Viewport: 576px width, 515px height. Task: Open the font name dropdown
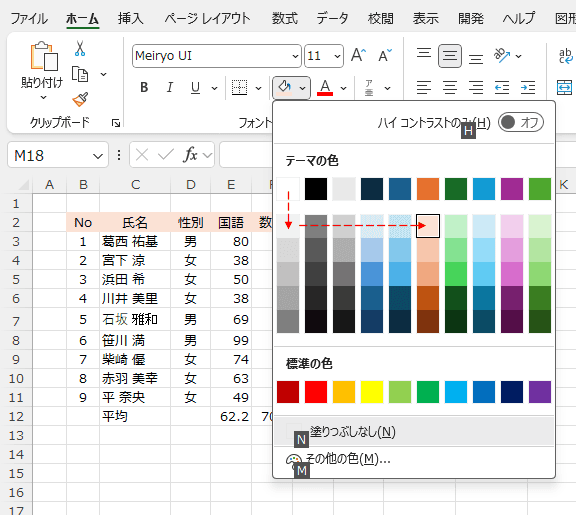pyautogui.click(x=295, y=56)
